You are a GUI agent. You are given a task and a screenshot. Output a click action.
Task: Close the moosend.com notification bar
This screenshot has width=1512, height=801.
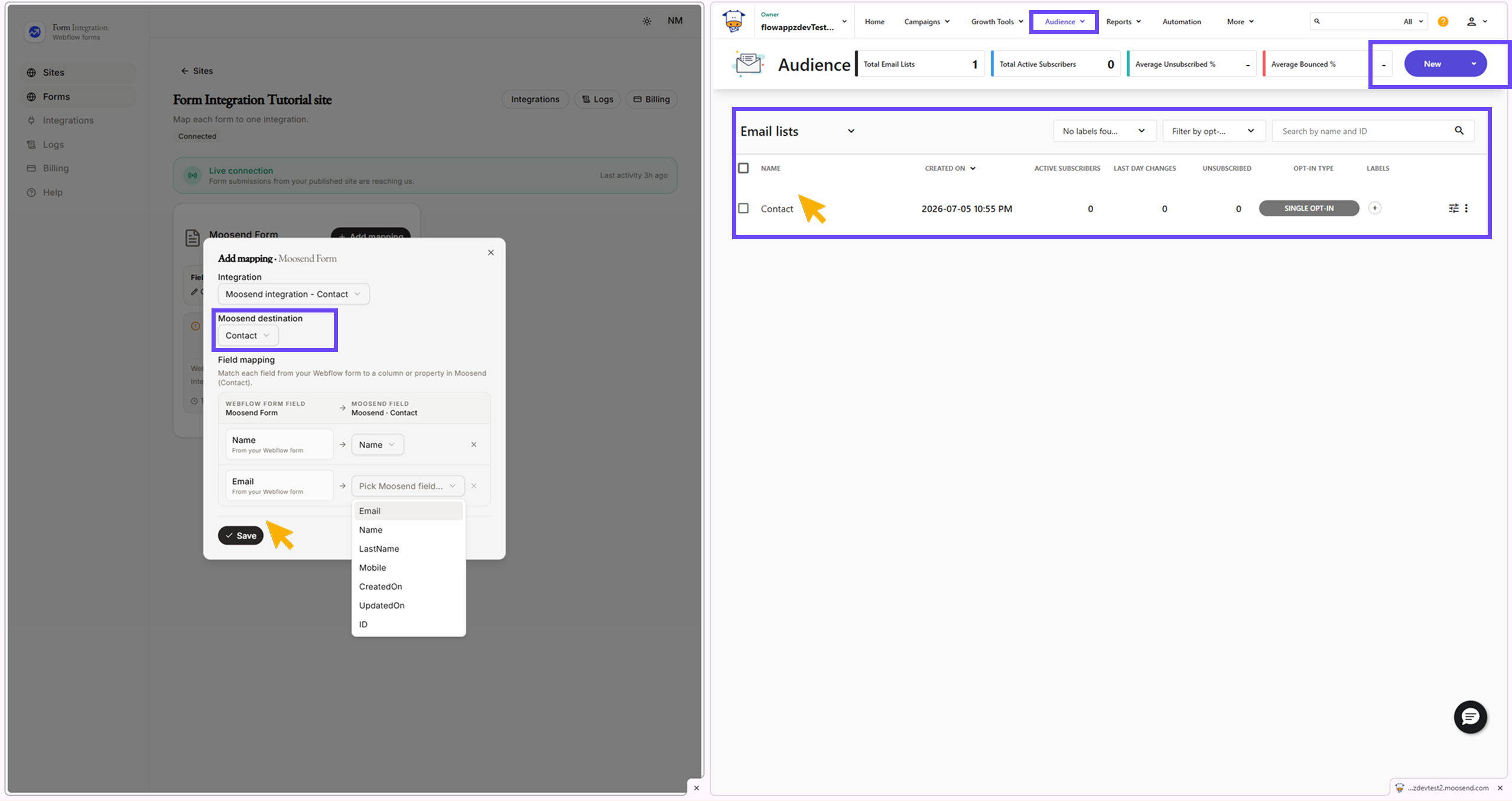1500,787
